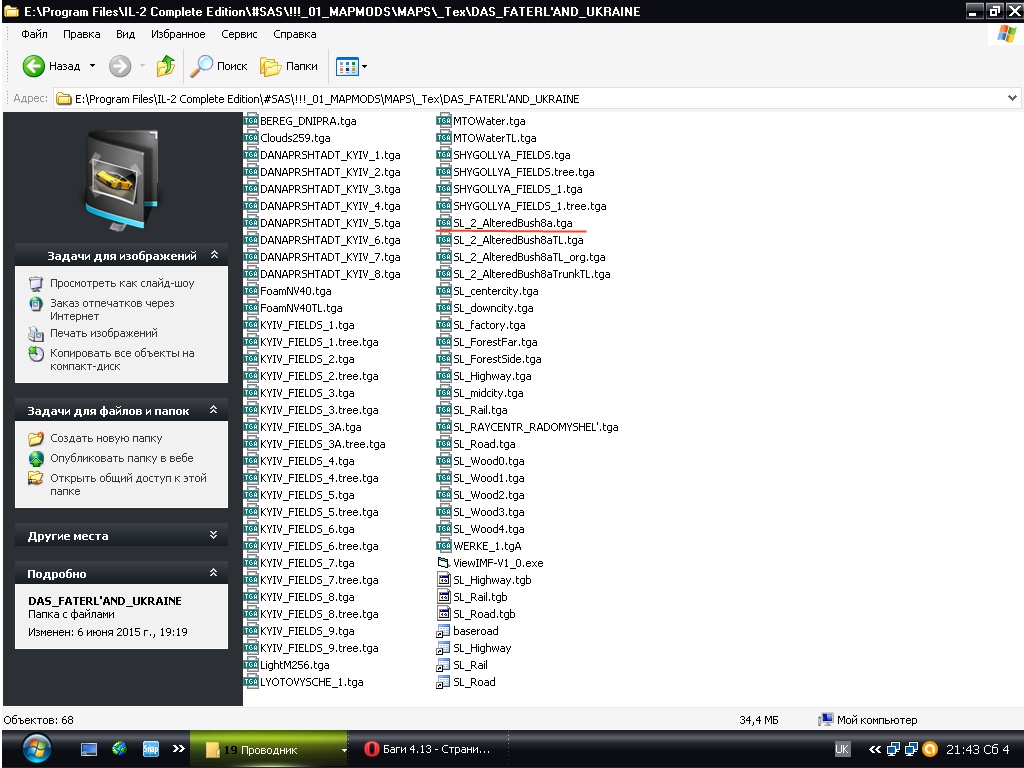This screenshot has width=1024, height=768.
Task: Open the Сервис menu
Action: tap(239, 34)
